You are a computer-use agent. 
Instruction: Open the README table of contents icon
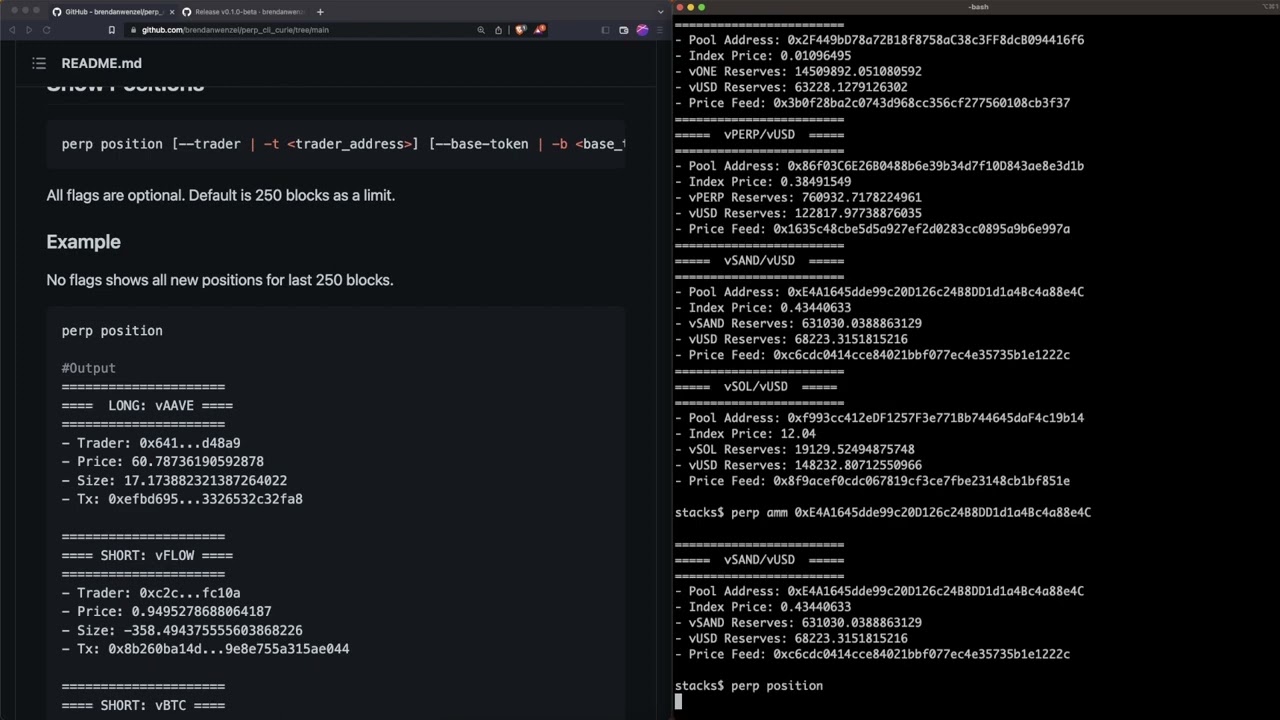[39, 63]
